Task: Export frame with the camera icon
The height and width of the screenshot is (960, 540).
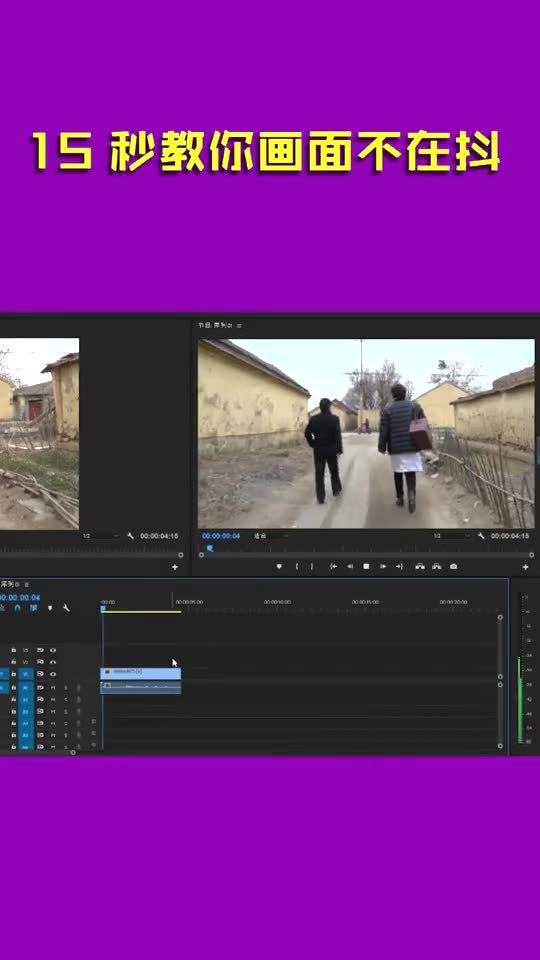Action: point(453,566)
